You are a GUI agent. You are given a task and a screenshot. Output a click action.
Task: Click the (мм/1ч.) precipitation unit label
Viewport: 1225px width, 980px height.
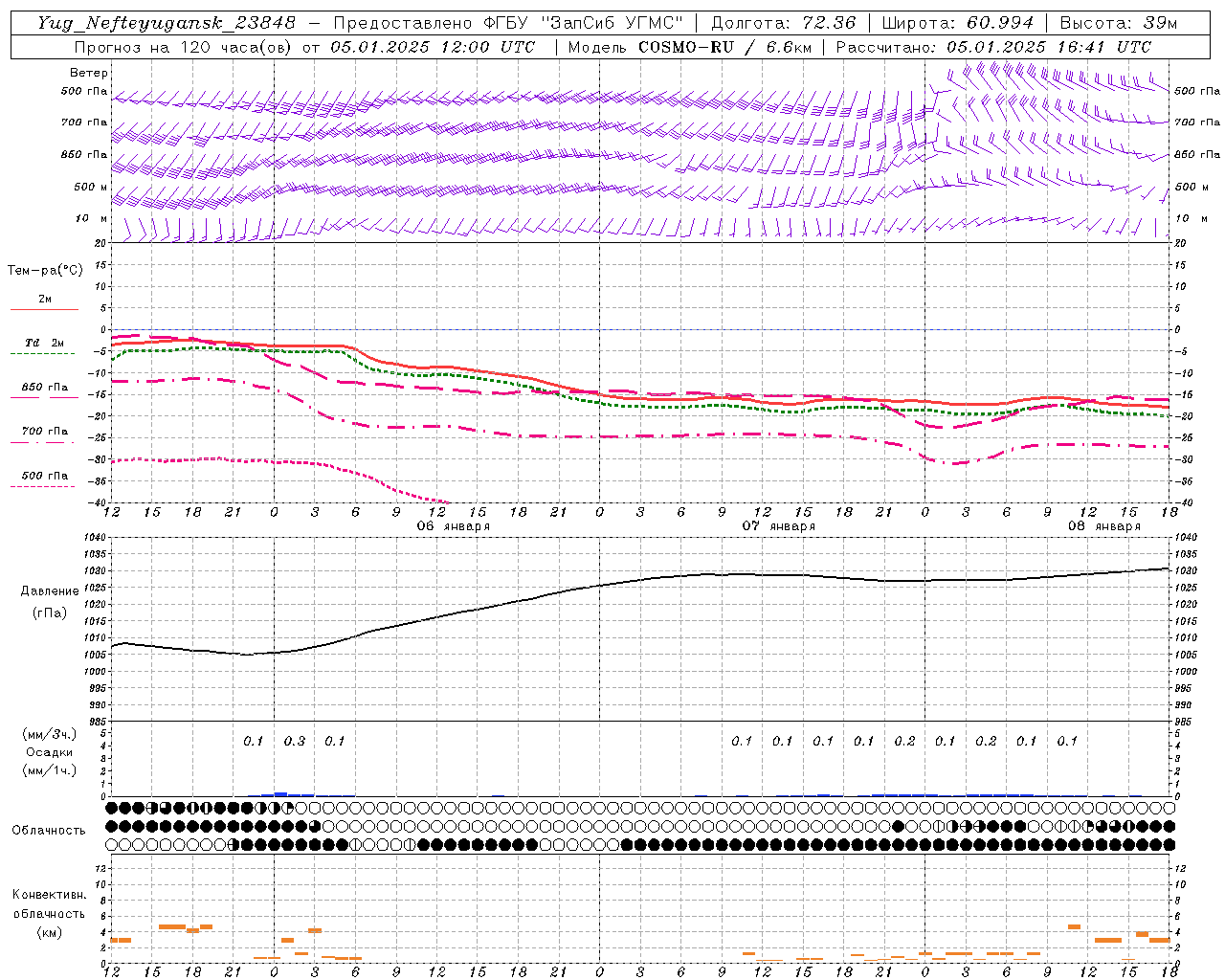[50, 770]
